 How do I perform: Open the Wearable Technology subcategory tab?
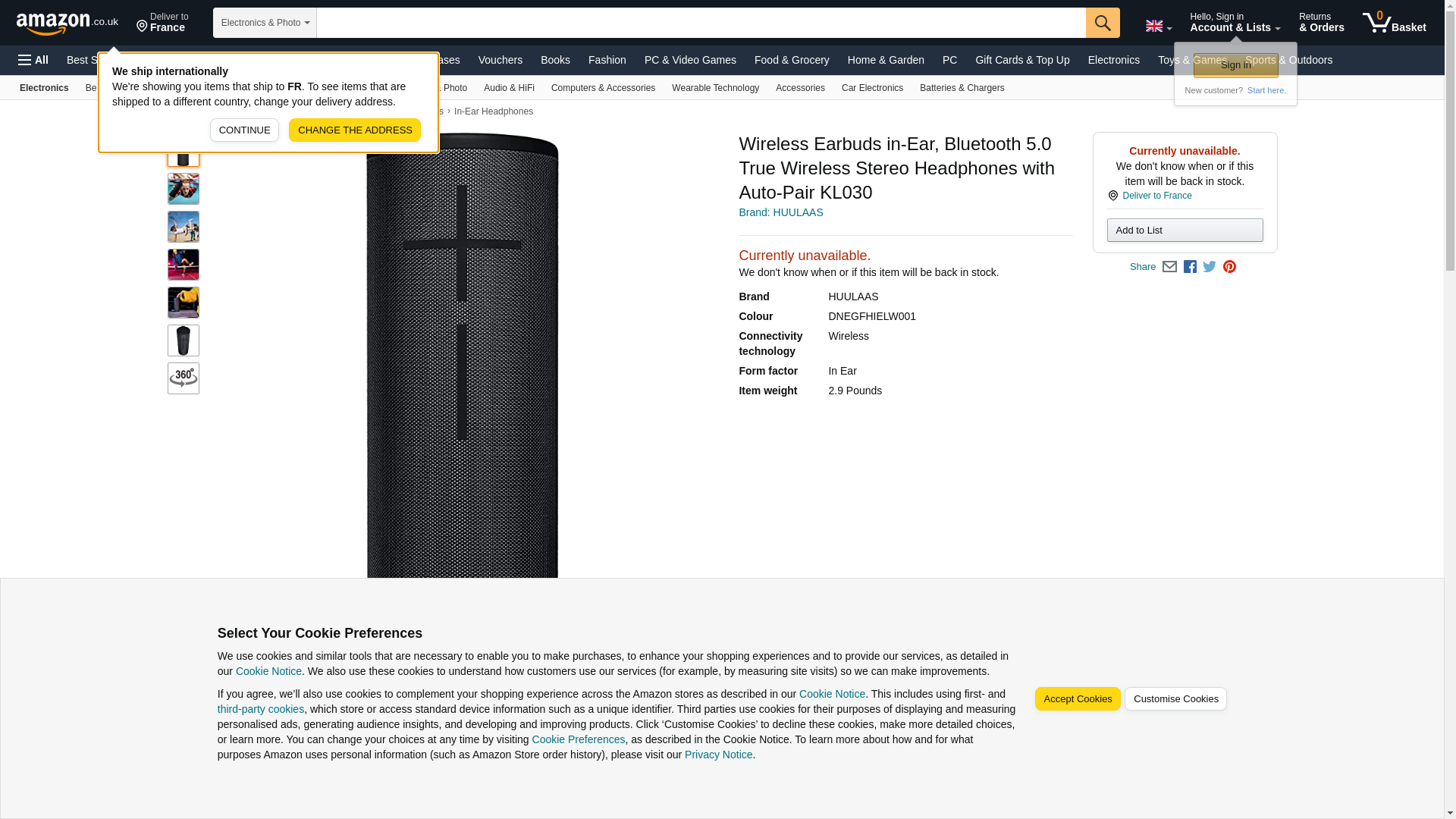(x=715, y=88)
